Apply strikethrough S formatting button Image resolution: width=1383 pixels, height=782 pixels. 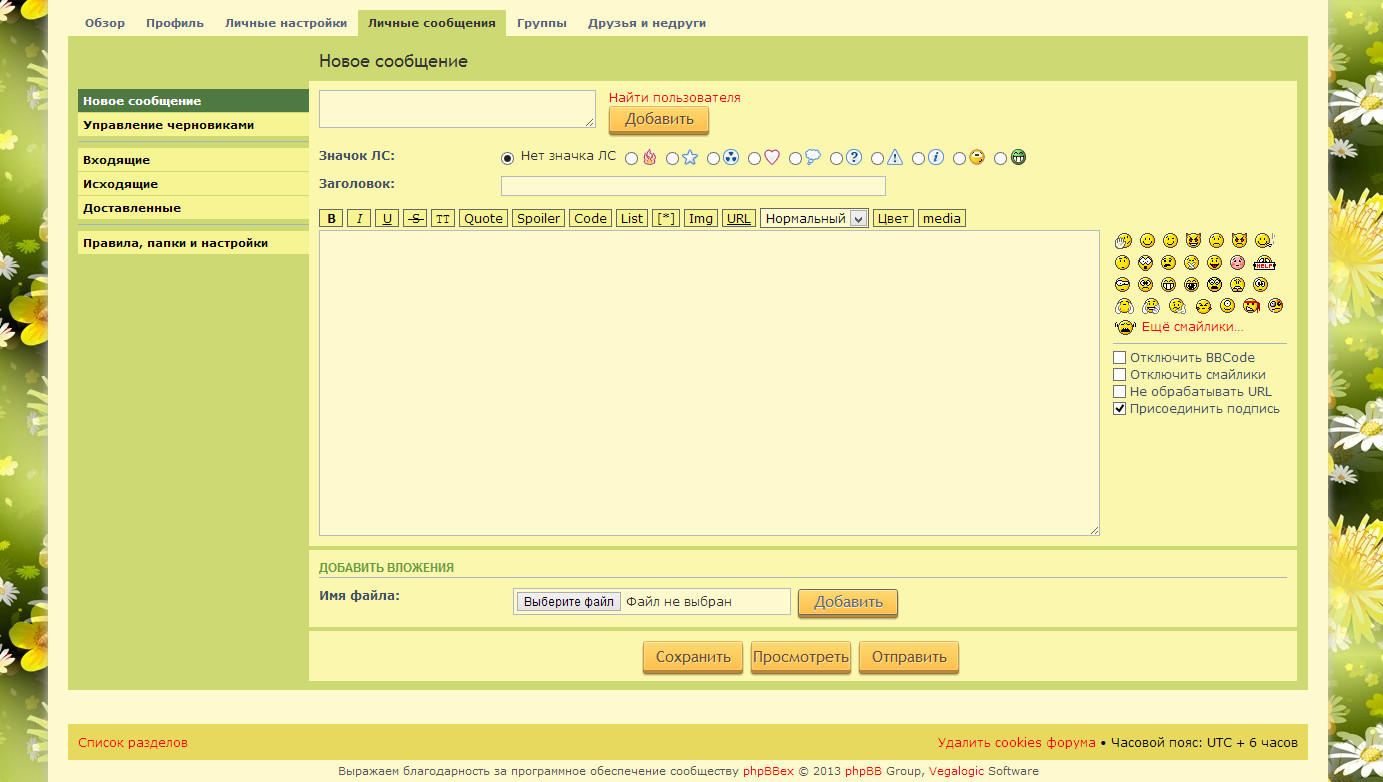(415, 219)
